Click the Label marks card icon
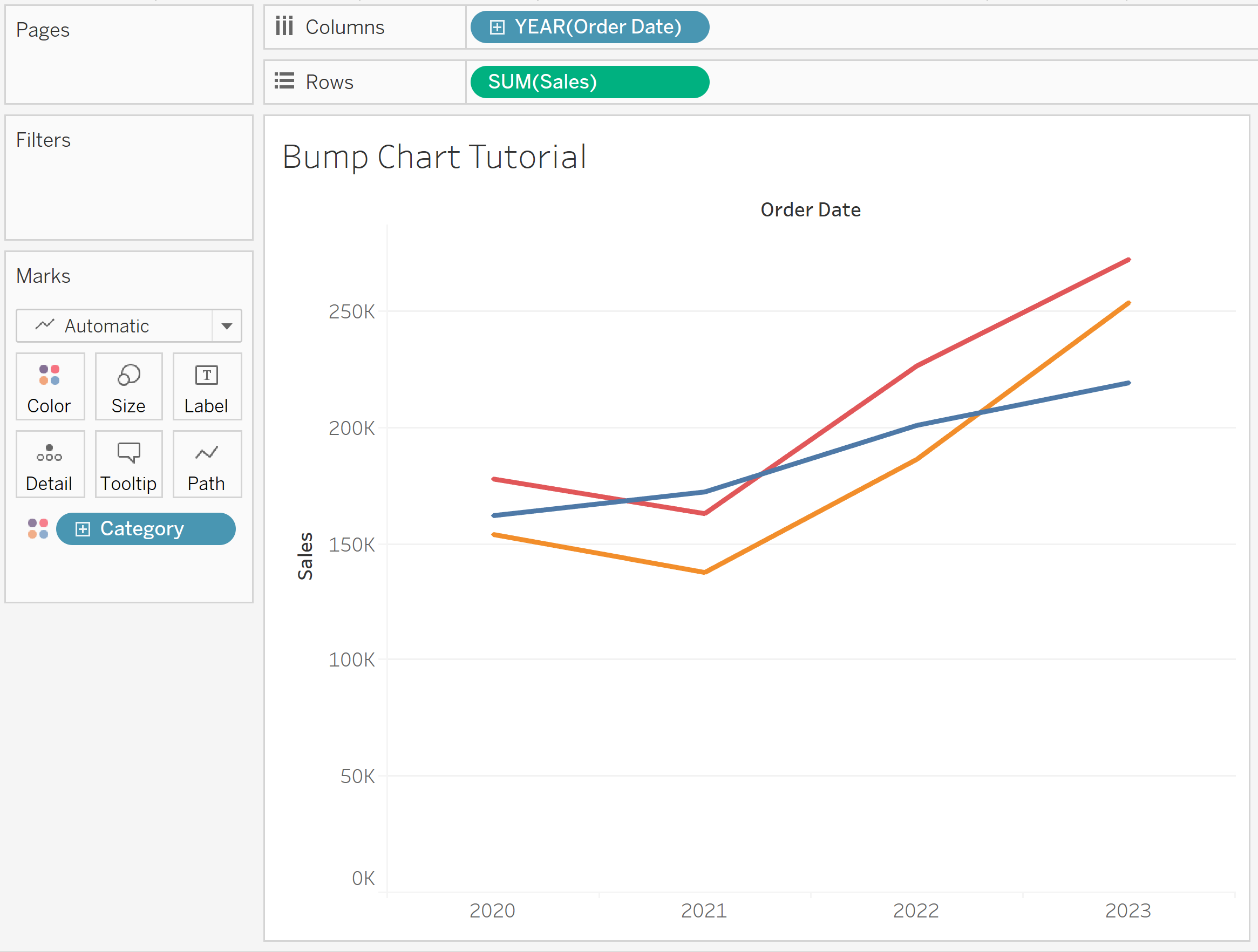 (207, 375)
